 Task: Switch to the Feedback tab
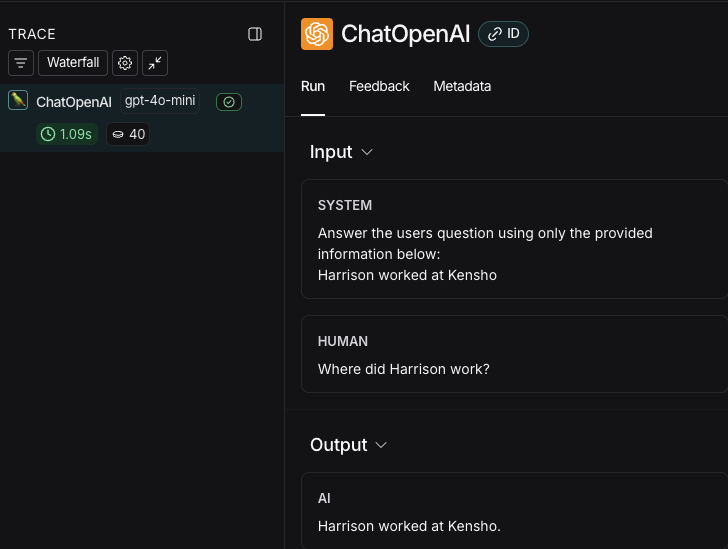(x=379, y=86)
